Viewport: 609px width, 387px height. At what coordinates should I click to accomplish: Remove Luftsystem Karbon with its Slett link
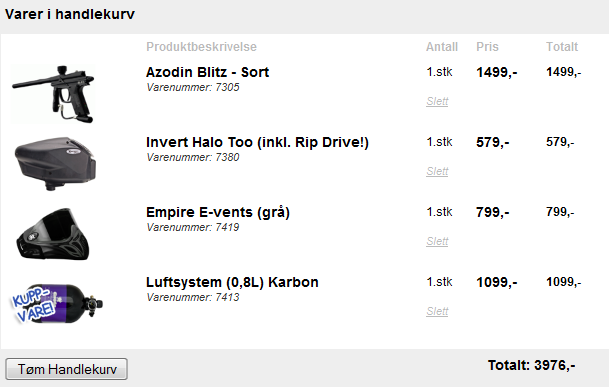437,311
